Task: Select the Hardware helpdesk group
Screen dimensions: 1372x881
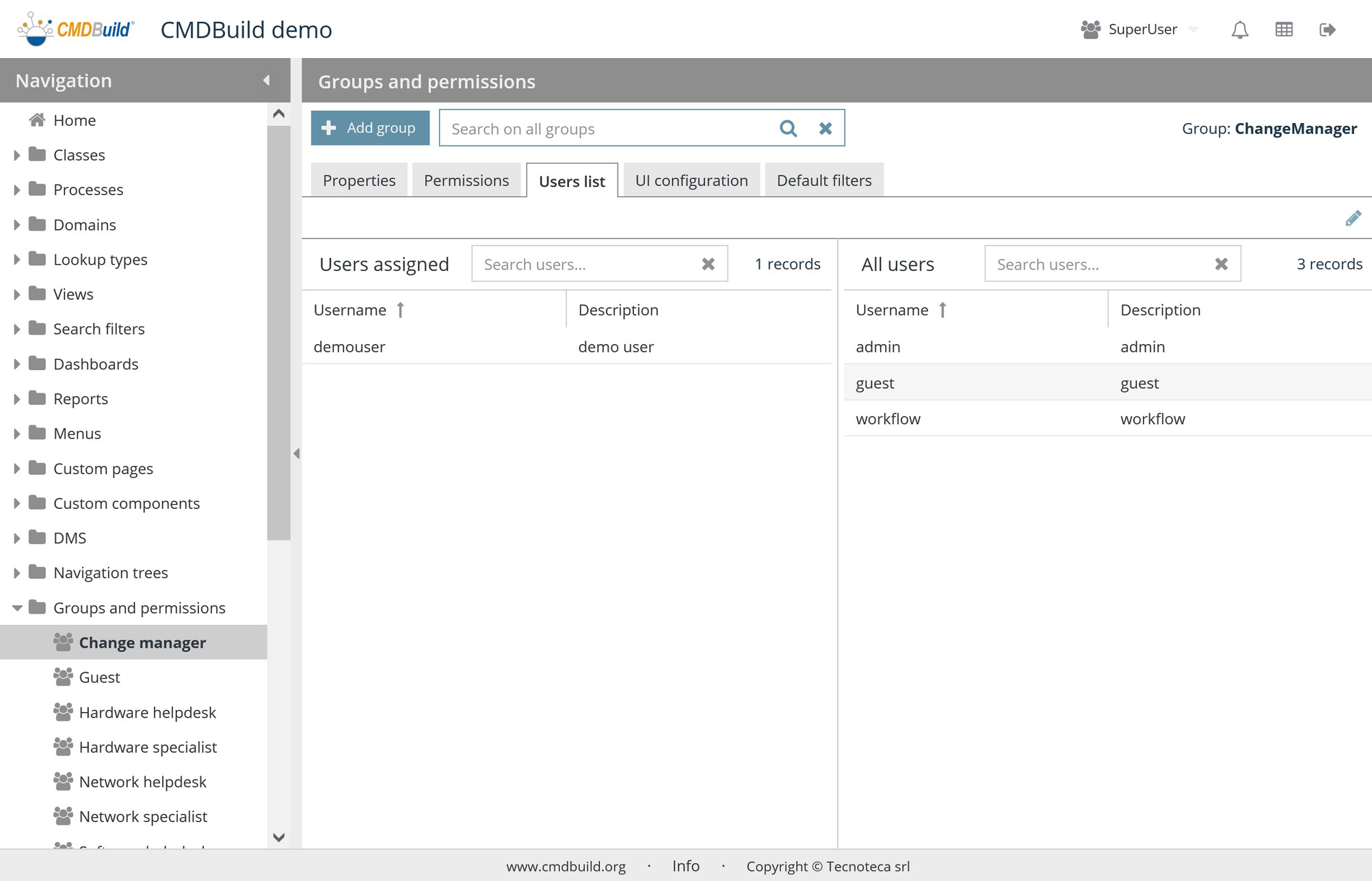Action: tap(147, 713)
